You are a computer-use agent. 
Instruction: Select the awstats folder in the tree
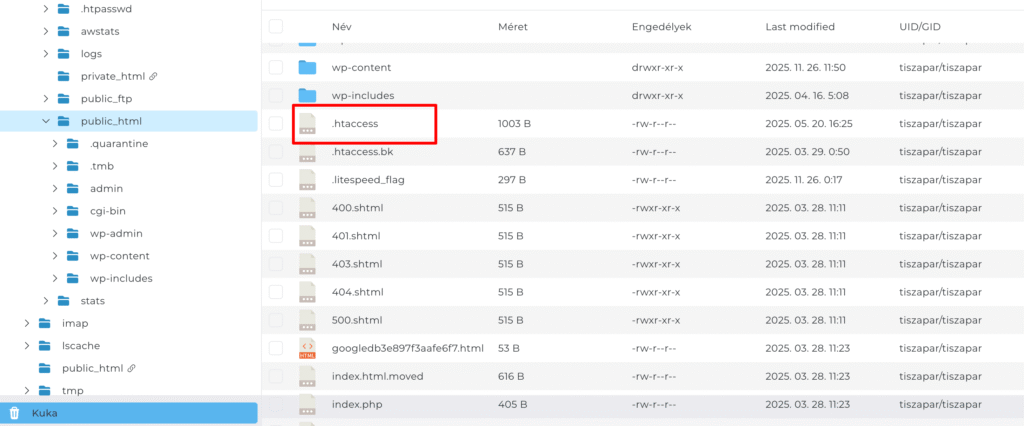(99, 31)
